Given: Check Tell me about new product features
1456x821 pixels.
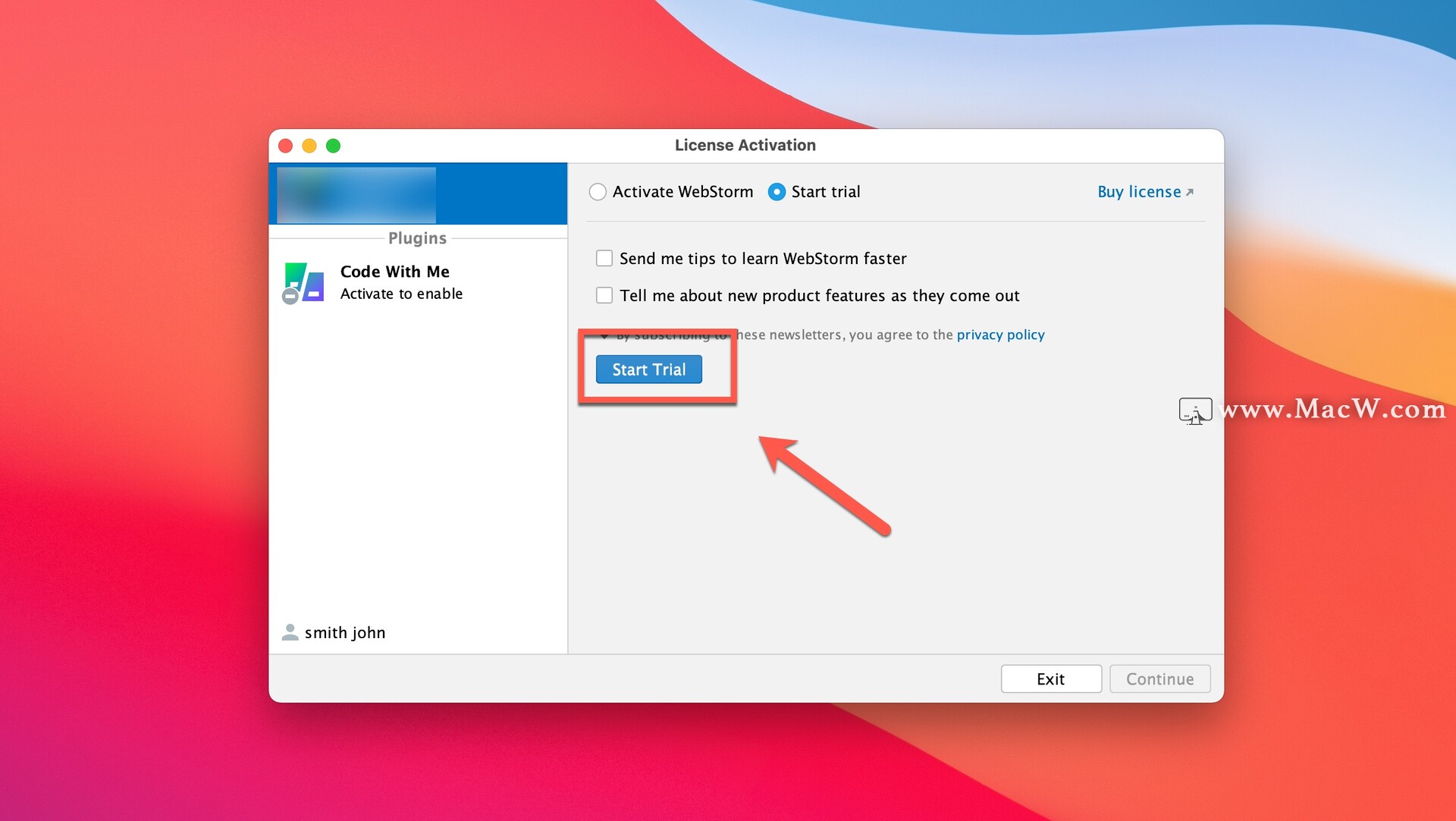Looking at the screenshot, I should 604,295.
